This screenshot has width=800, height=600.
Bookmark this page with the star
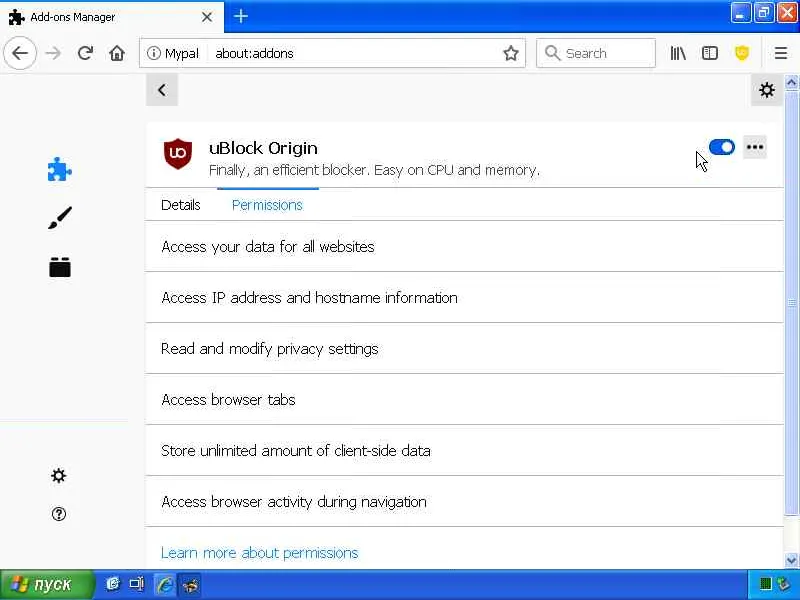click(511, 53)
